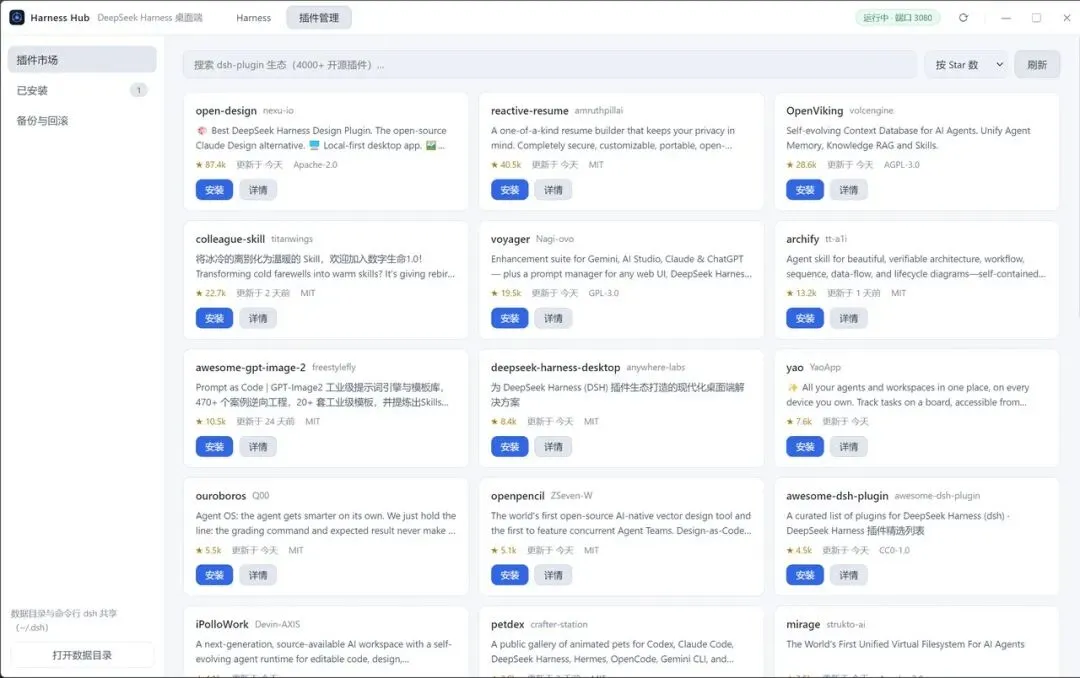Click the 19.5k star count on voyager
1080x678 pixels.
506,293
